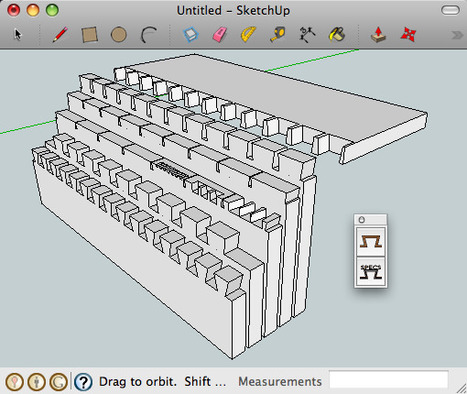
Task: Open the Instructor help question mark
Action: click(x=83, y=382)
